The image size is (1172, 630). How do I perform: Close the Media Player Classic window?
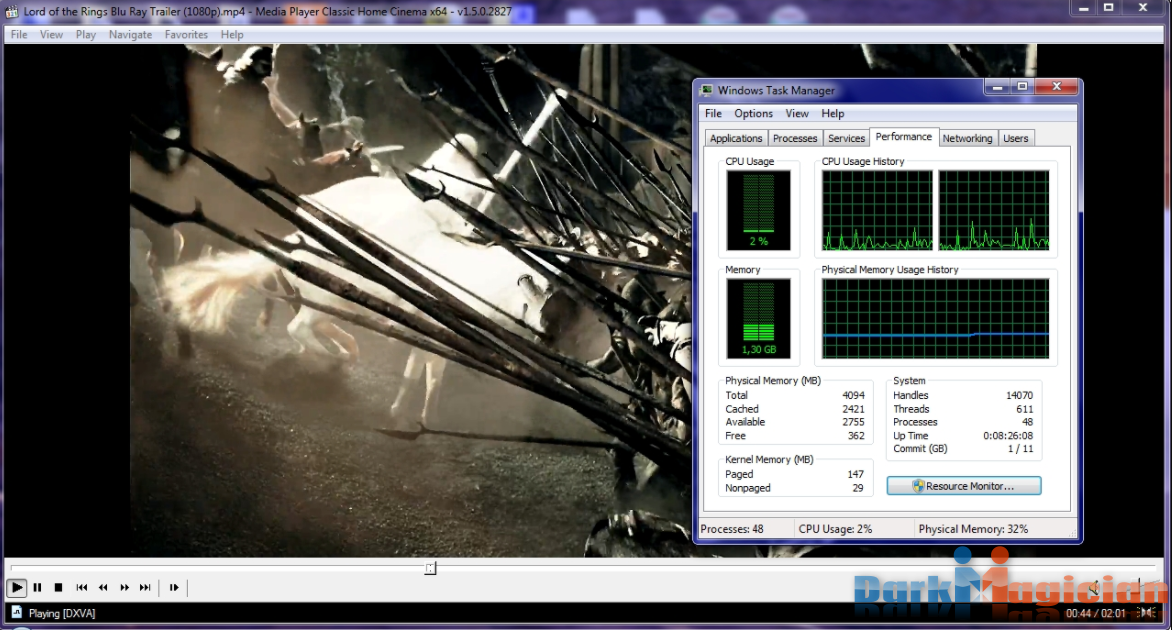point(1143,7)
